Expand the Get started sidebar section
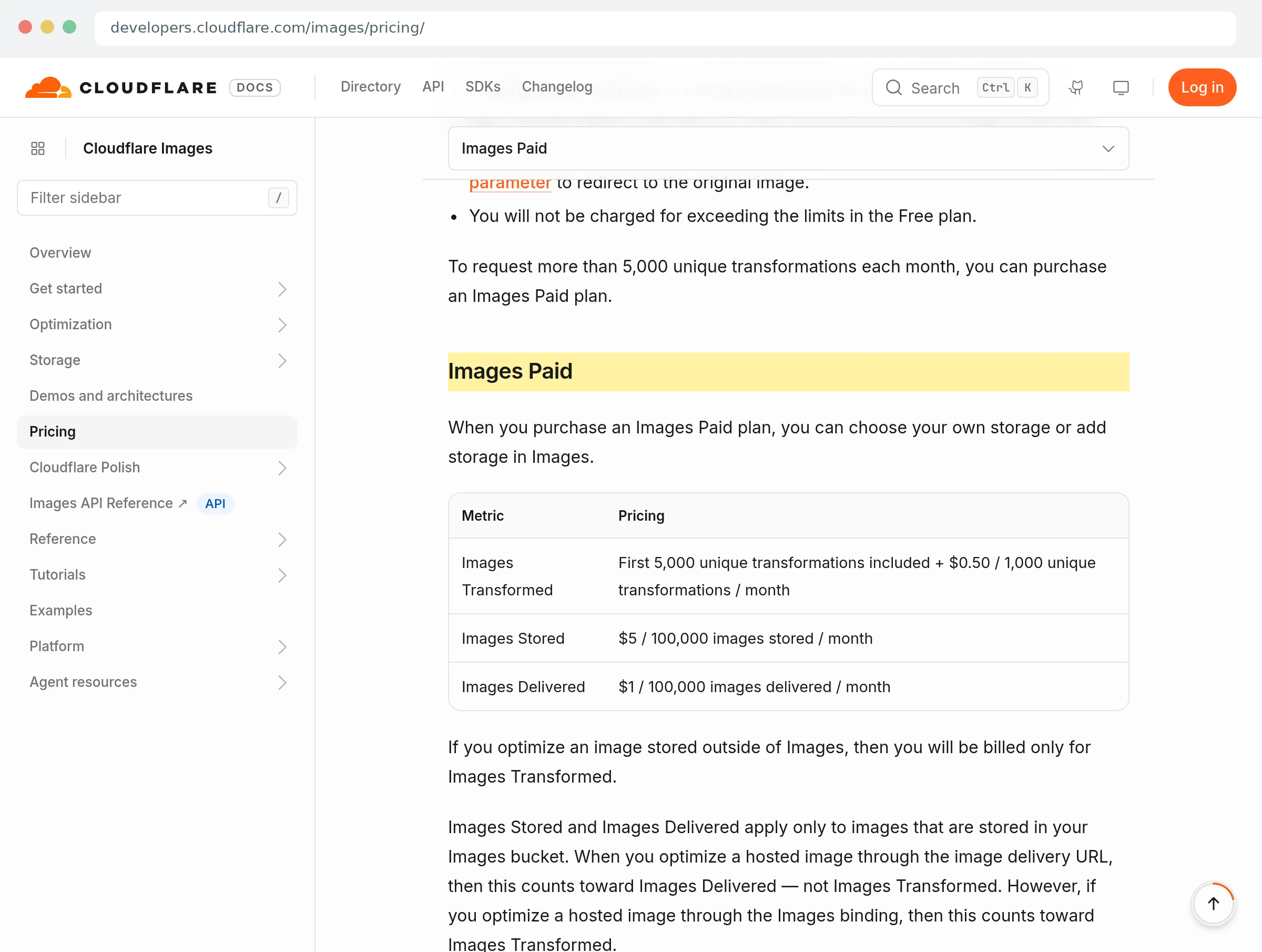 pyautogui.click(x=282, y=289)
